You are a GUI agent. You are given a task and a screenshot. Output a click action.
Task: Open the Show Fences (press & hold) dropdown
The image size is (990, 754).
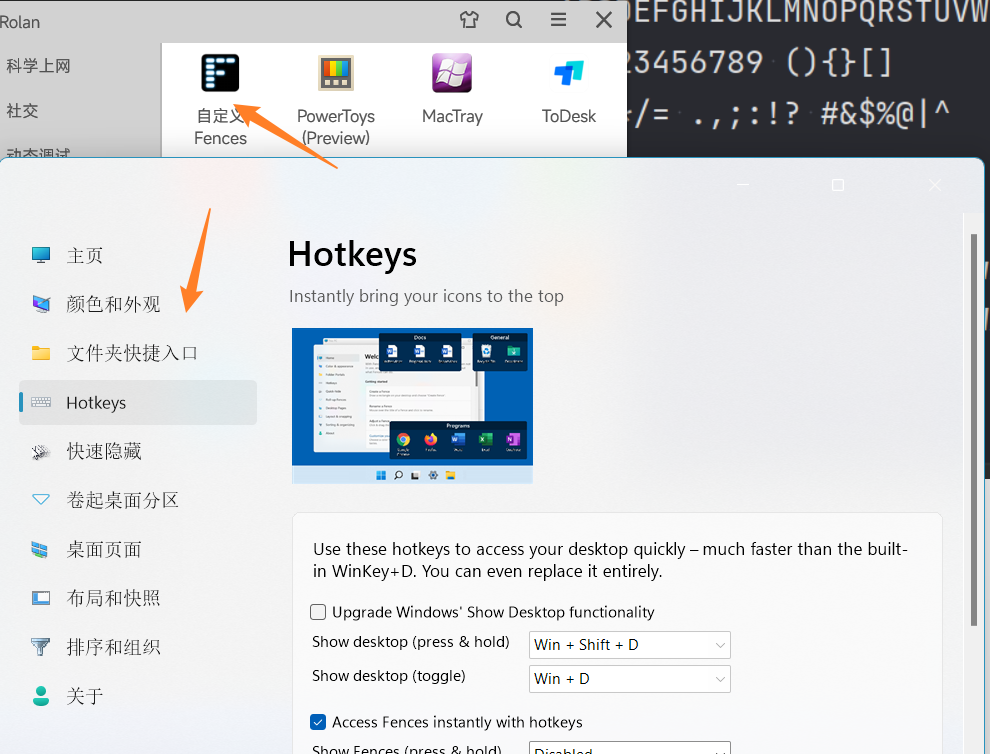point(629,748)
